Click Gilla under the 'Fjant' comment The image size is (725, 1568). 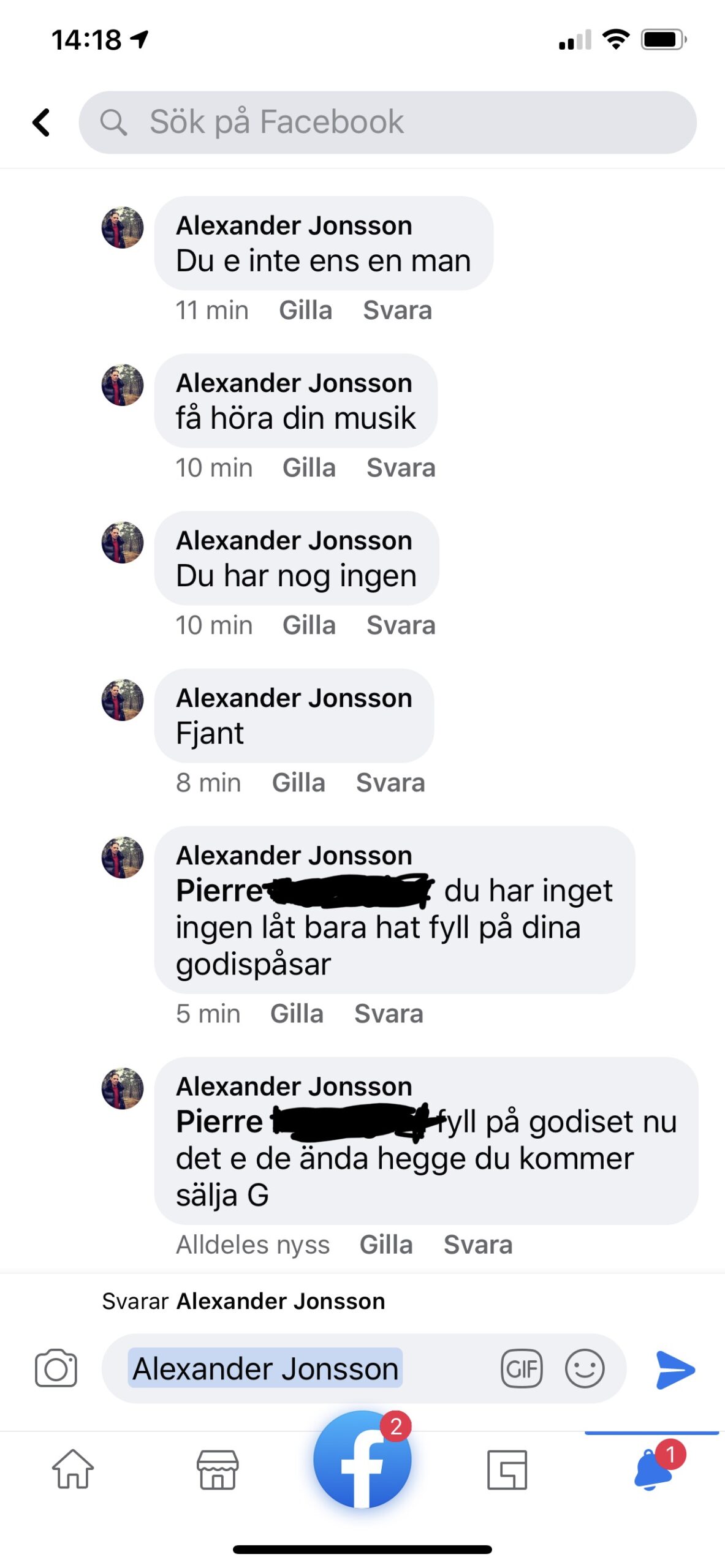[x=298, y=783]
